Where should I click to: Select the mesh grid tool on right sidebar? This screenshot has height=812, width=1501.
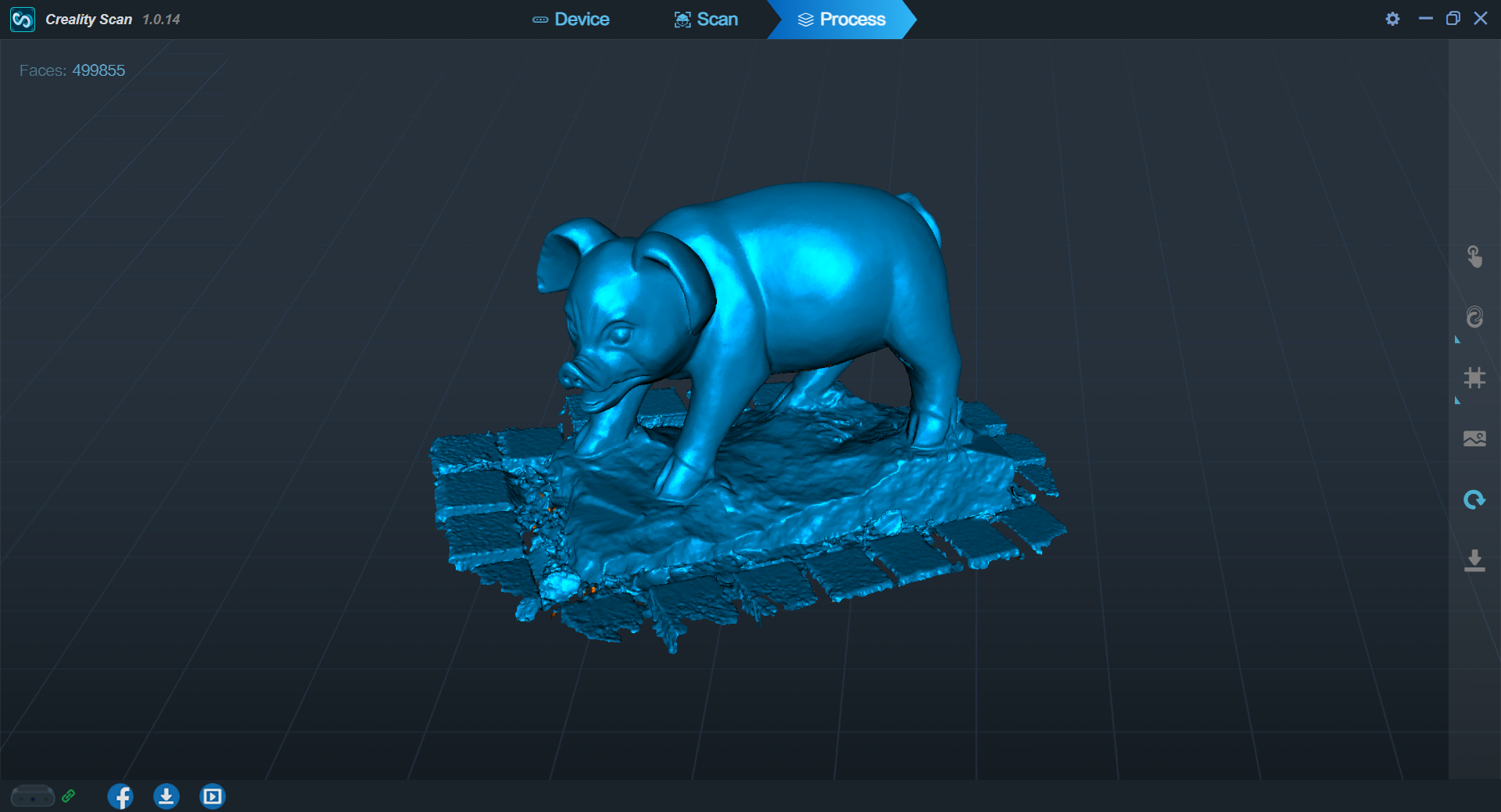(x=1474, y=378)
